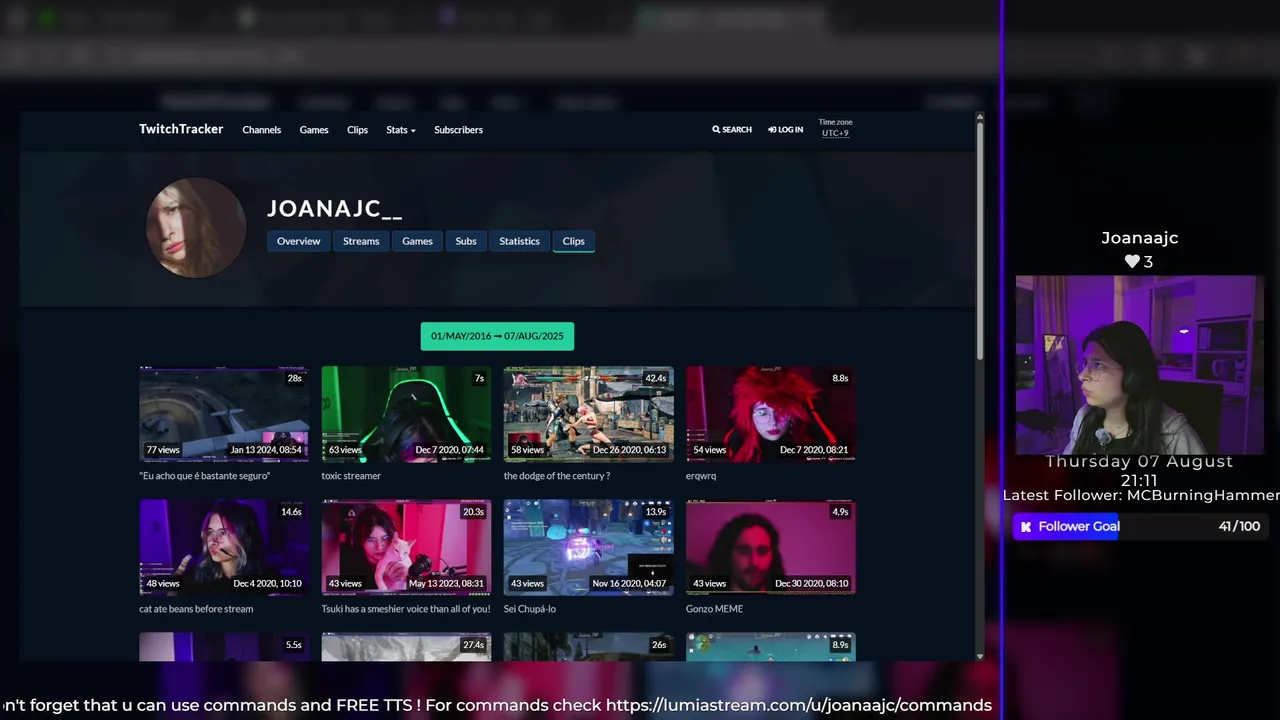
Task: Change the UTC+9 time zone
Action: point(835,133)
